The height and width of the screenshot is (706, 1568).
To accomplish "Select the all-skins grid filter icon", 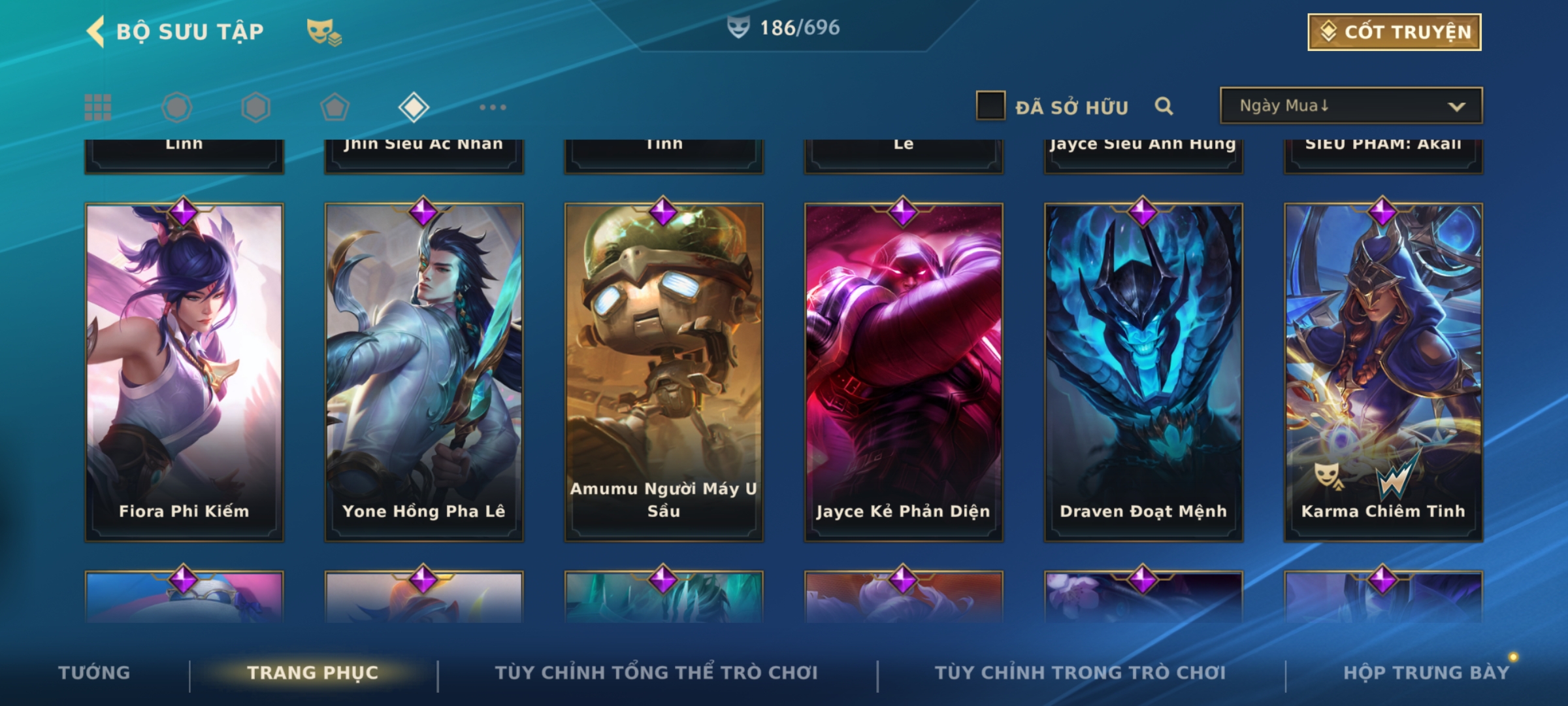I will [98, 107].
